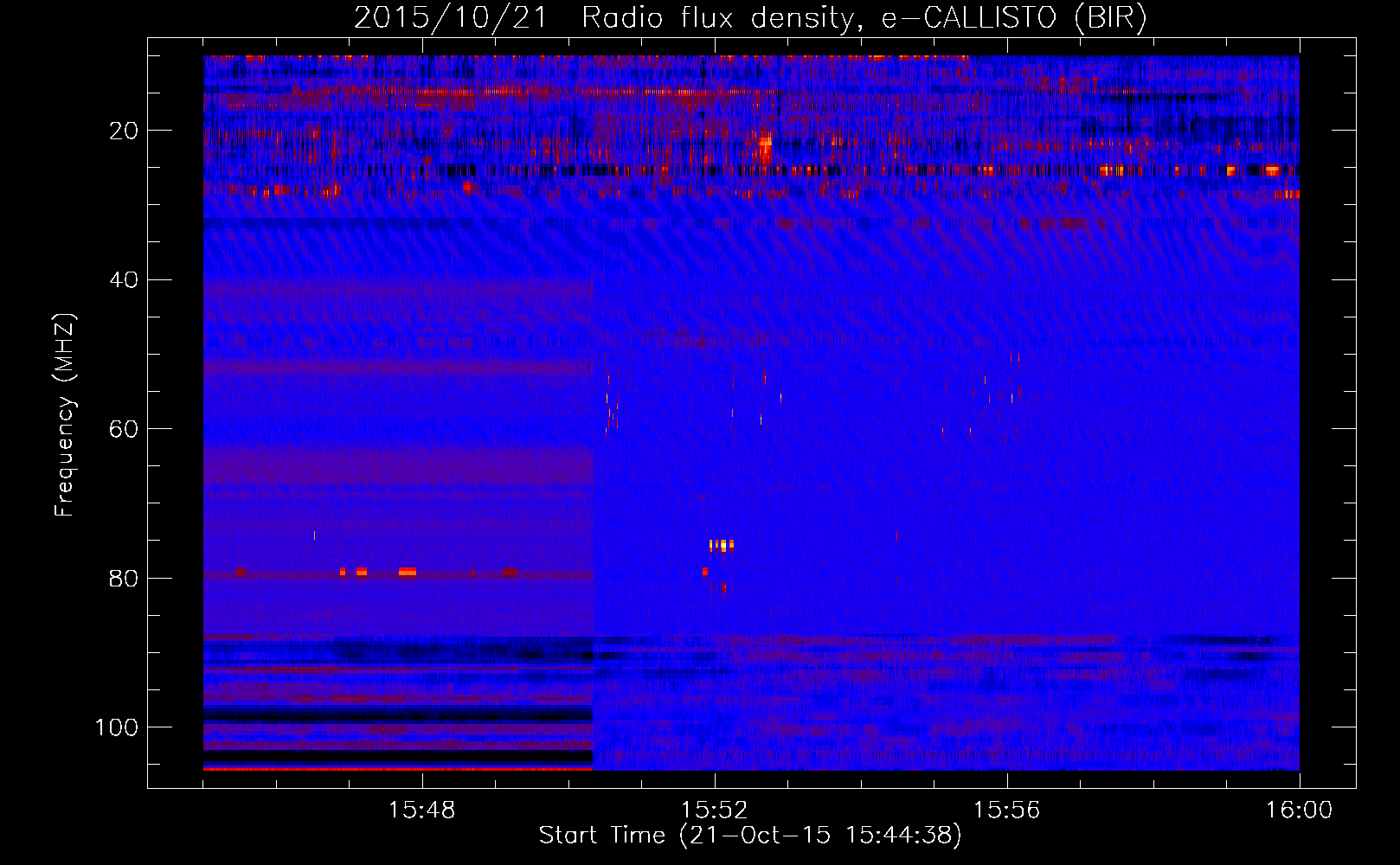Click the "Start Time (21-Oct-15 15:44:38)" axis label
The width and height of the screenshot is (1400, 865).
click(x=750, y=836)
